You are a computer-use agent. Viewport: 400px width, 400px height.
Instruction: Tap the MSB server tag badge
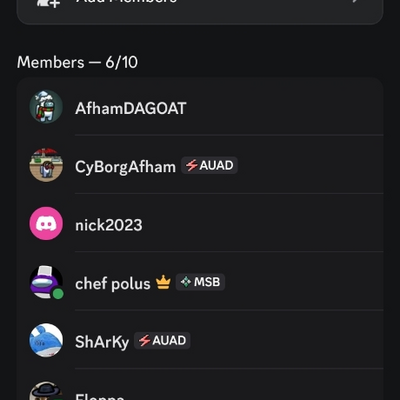click(x=200, y=282)
